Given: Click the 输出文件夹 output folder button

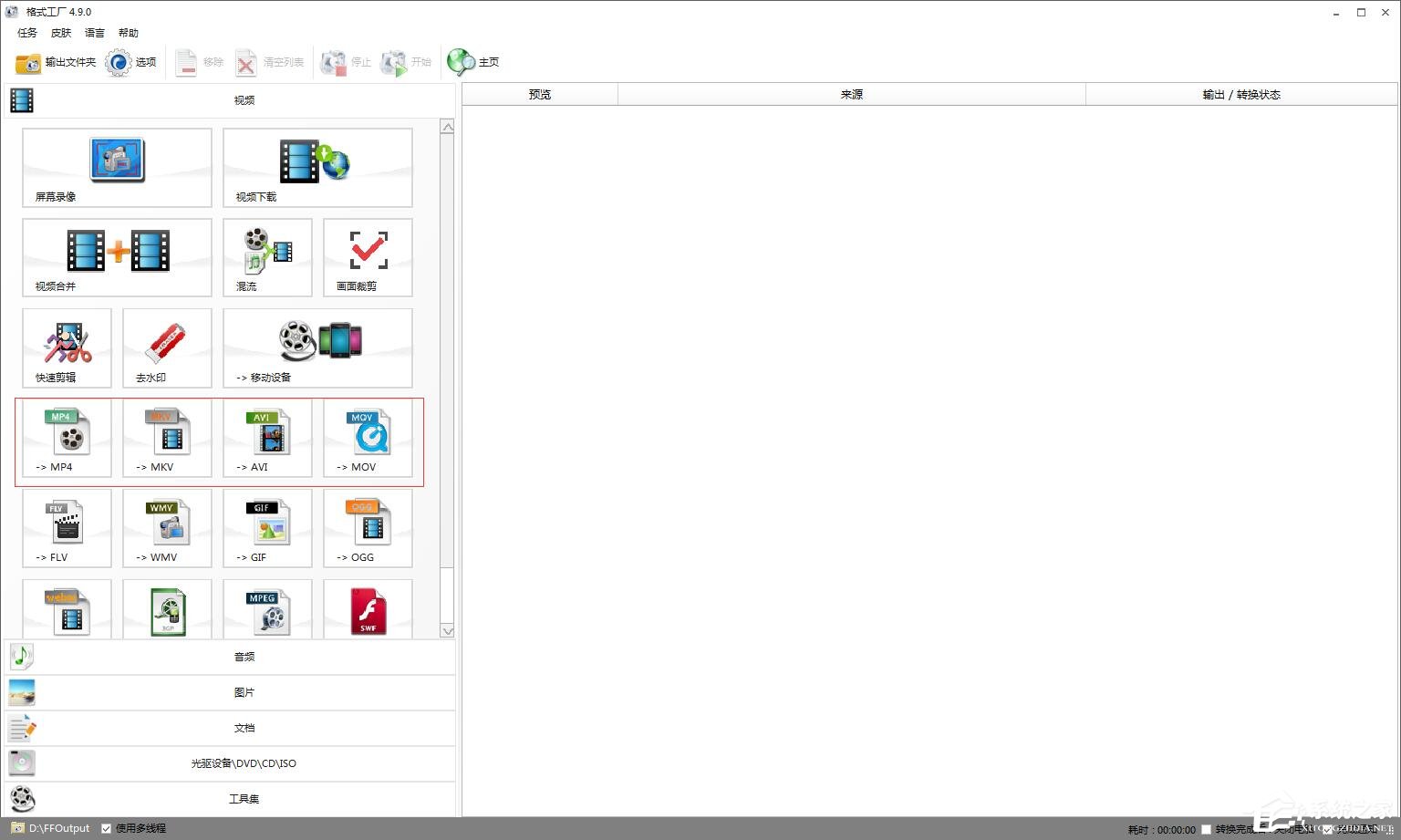Looking at the screenshot, I should click(56, 62).
